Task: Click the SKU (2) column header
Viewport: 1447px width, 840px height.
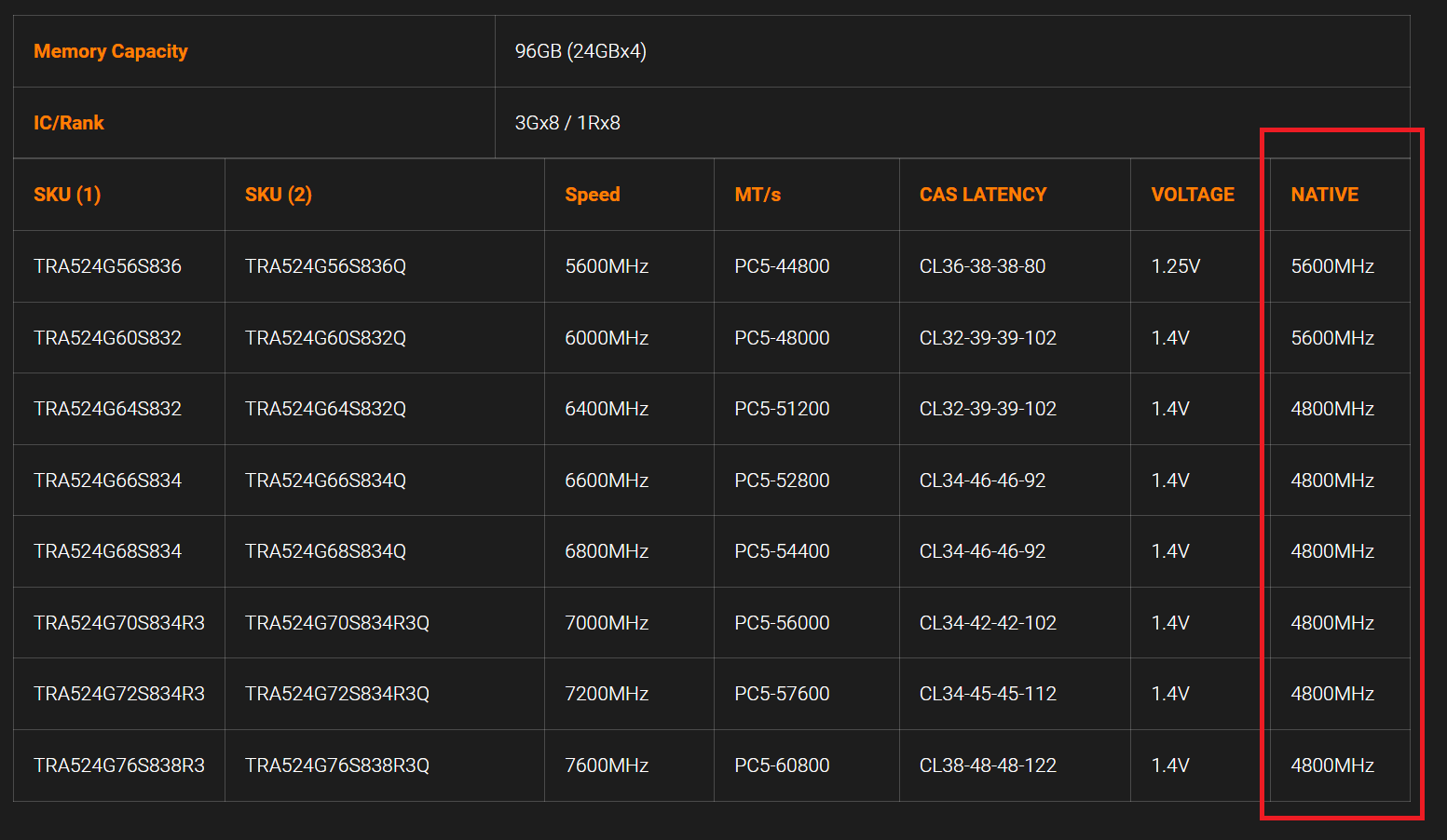Action: click(278, 195)
